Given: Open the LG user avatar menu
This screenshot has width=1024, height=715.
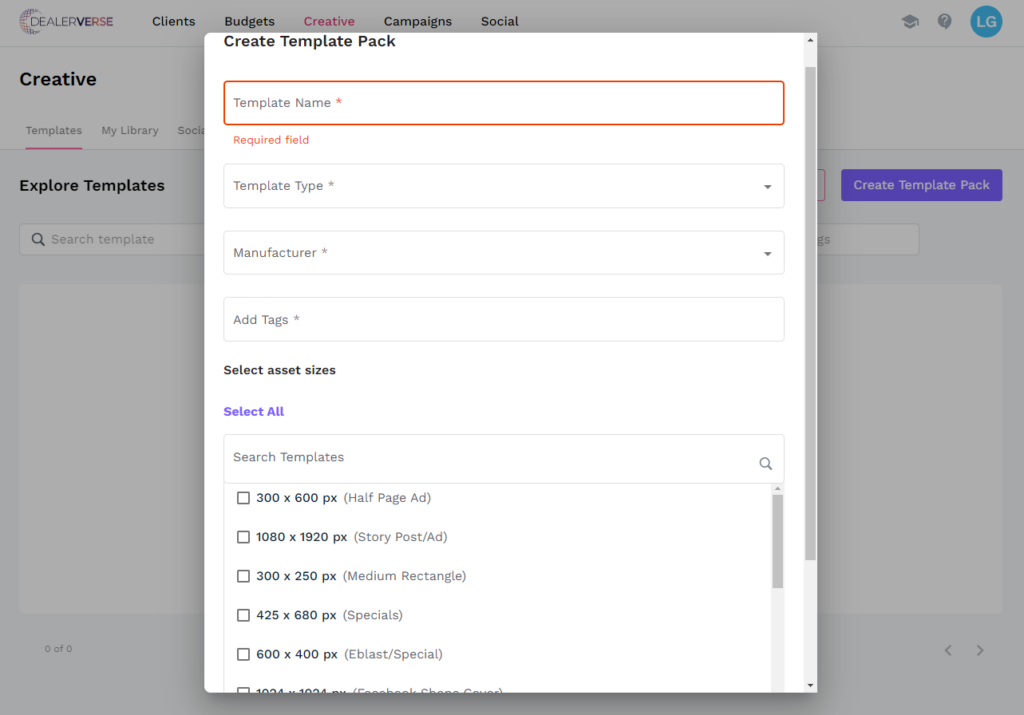Looking at the screenshot, I should point(985,21).
